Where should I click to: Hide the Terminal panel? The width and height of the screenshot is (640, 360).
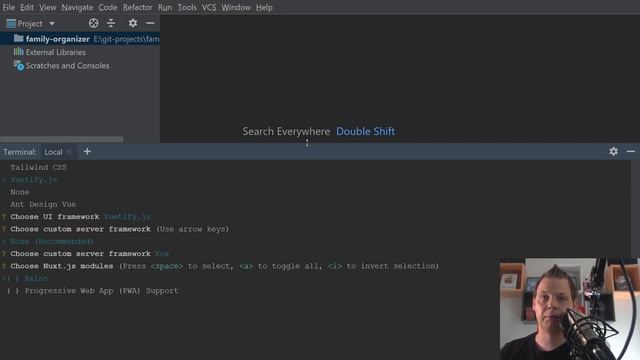[631, 151]
